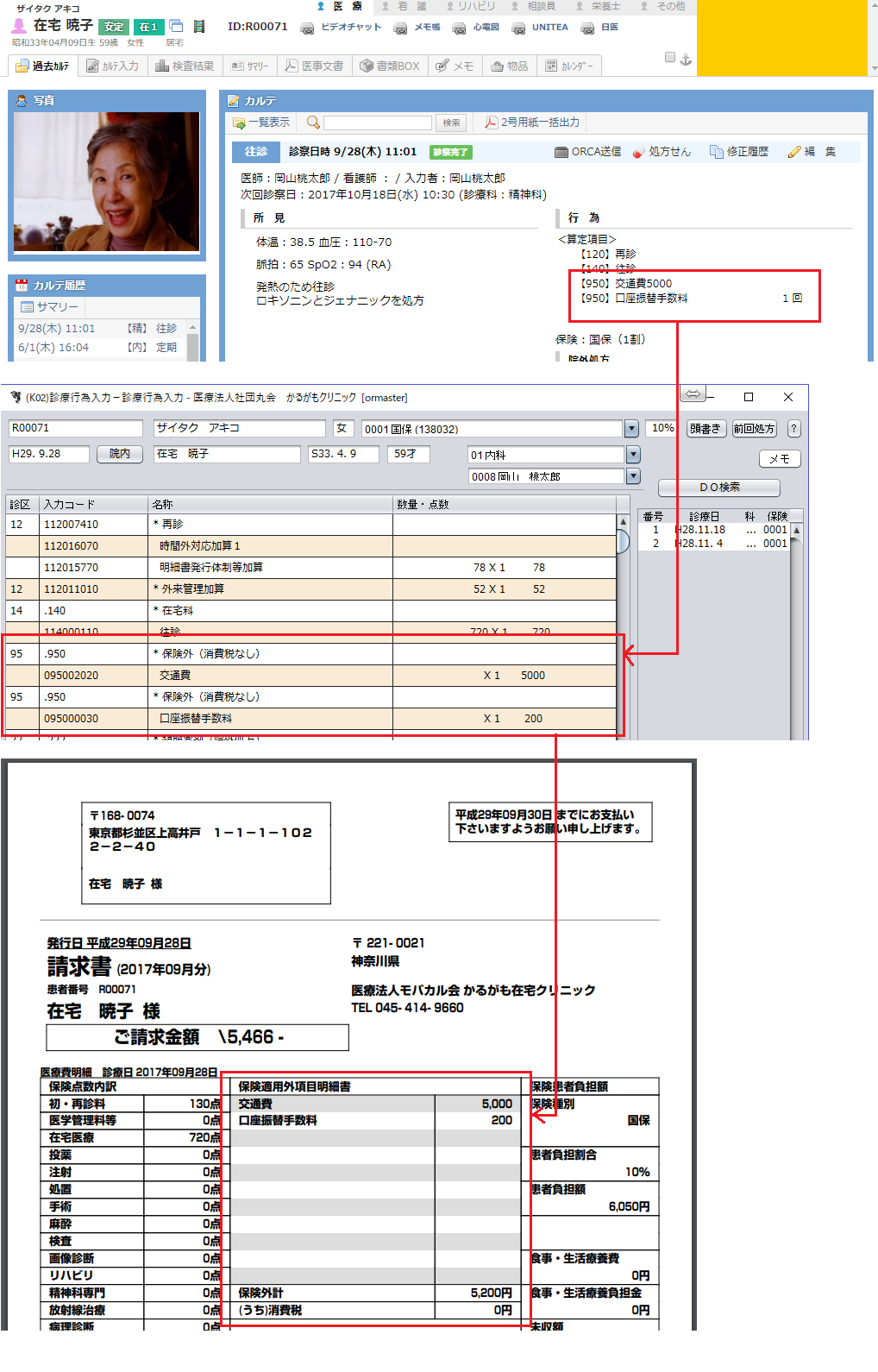This screenshot has height=1372, width=878.
Task: Select history entry 6/1(木) 16:04
Action: 99,348
